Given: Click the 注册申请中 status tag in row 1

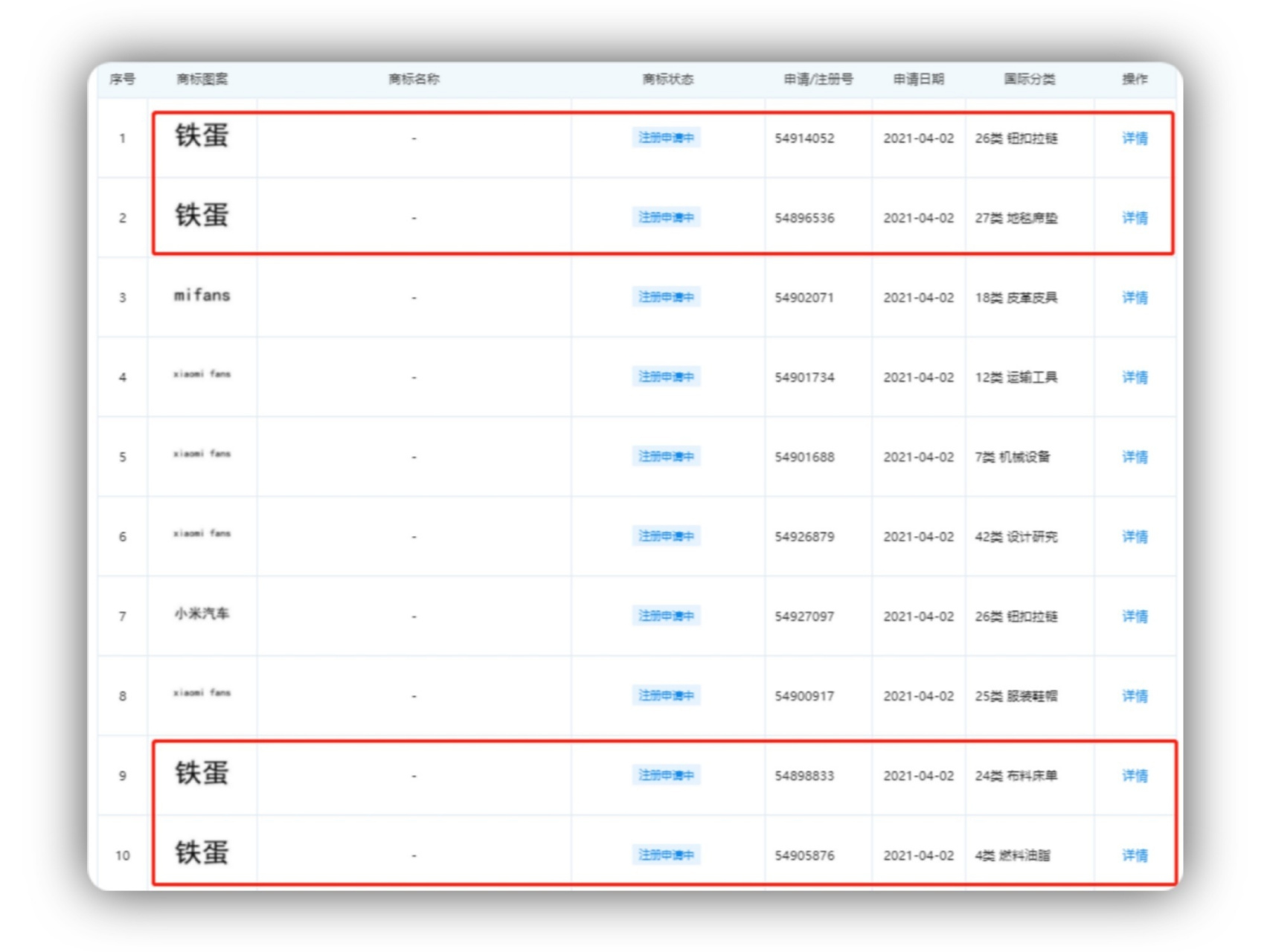Looking at the screenshot, I should (x=666, y=138).
